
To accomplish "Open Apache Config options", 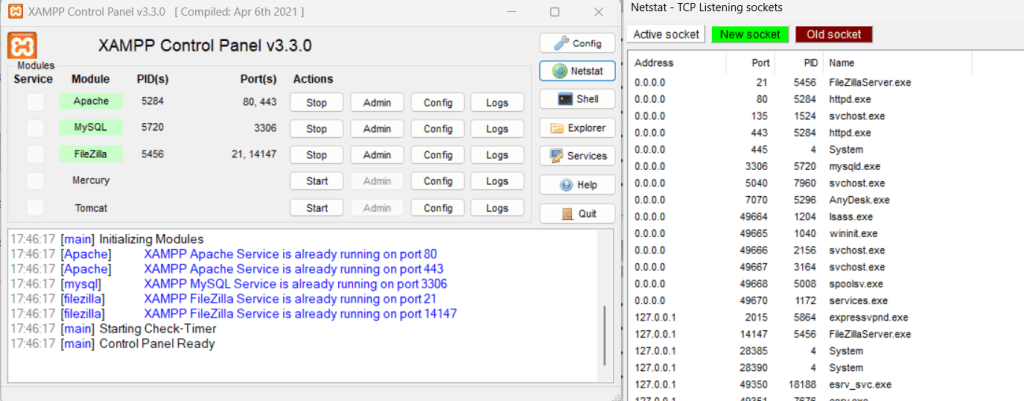I will (438, 103).
